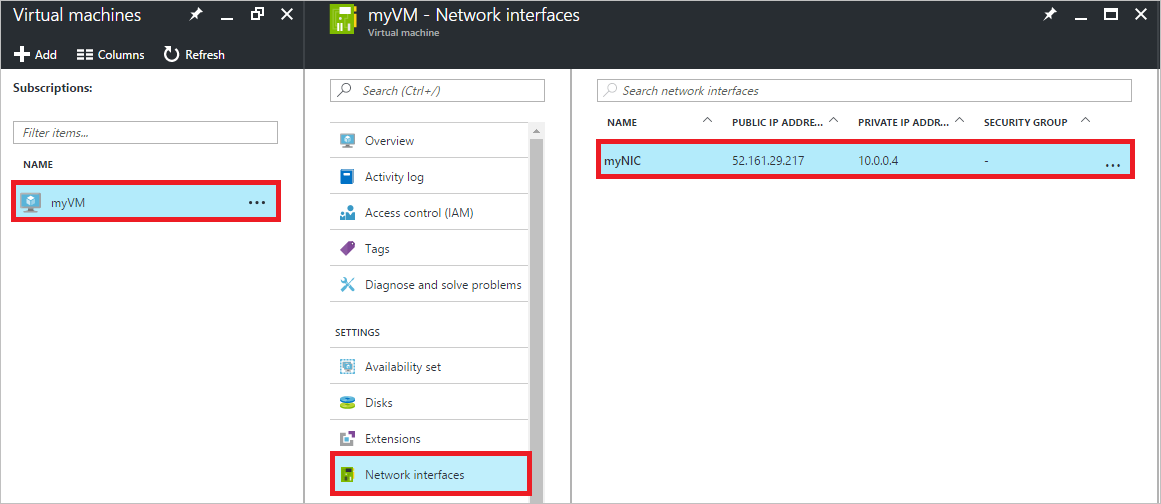Go to Availability set settings
Screen dimensions: 1161x504
coord(429,366)
